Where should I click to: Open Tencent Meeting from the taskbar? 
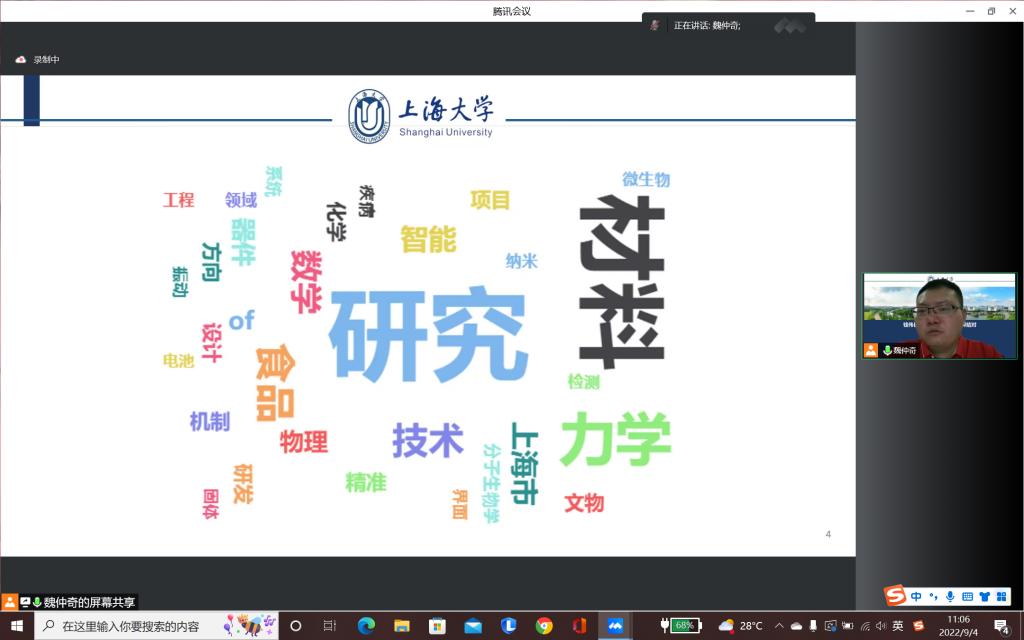[615, 626]
